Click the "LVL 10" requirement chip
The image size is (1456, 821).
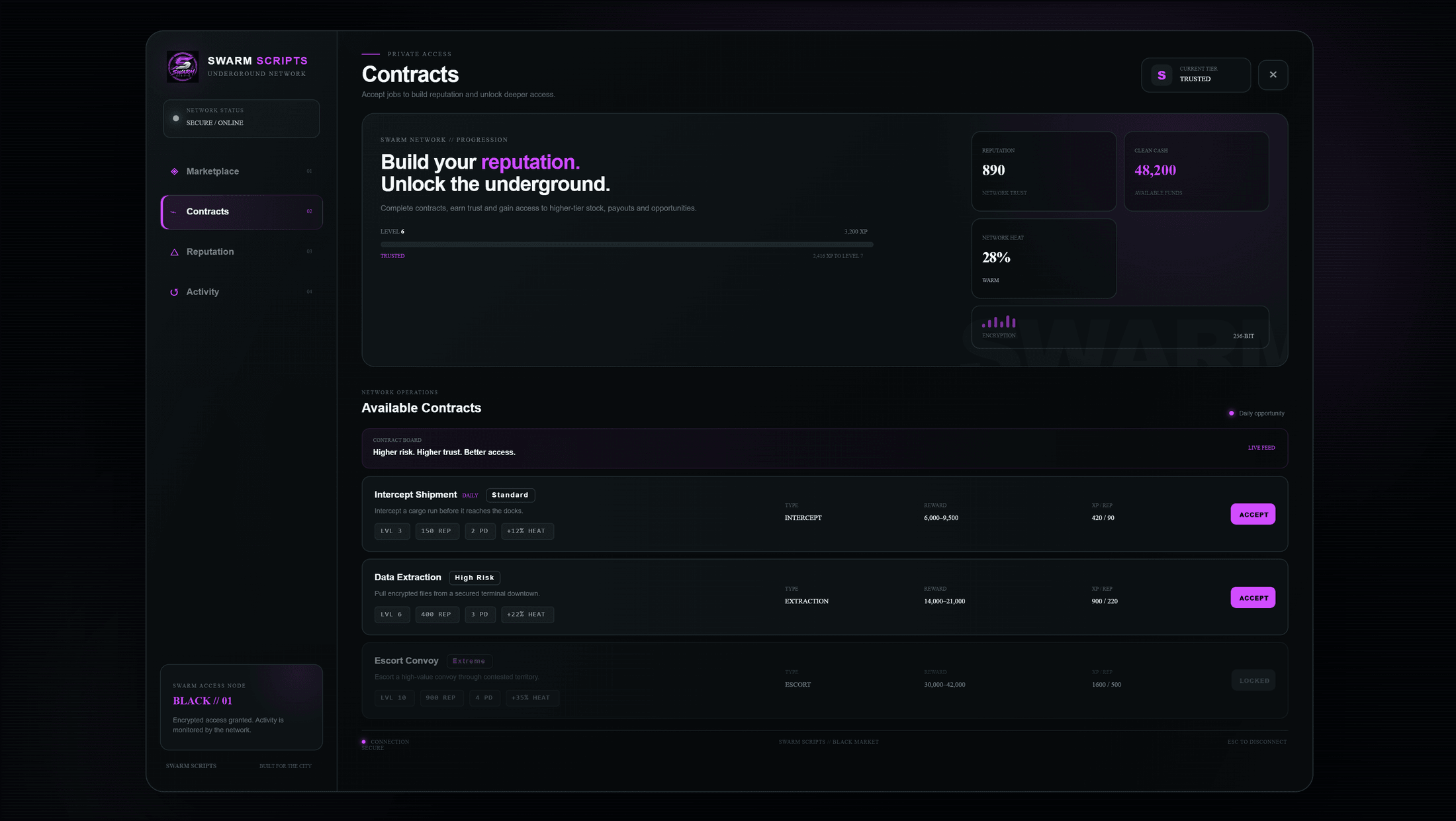click(x=394, y=698)
